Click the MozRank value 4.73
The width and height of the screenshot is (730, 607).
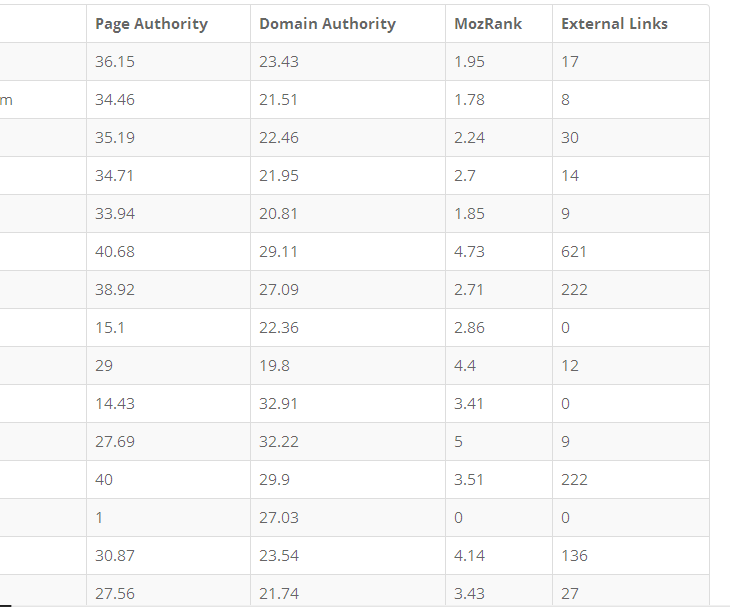469,251
